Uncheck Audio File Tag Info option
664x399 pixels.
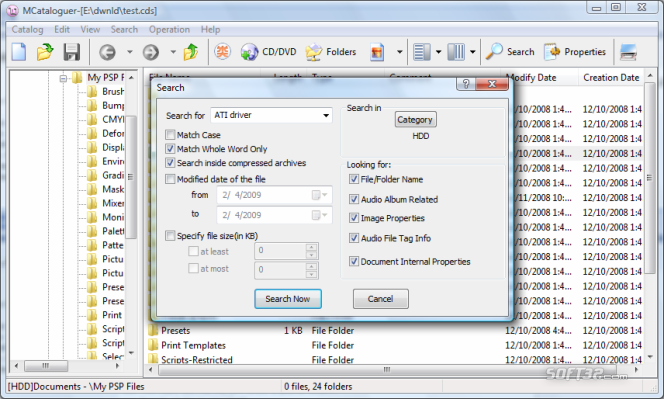tap(354, 238)
